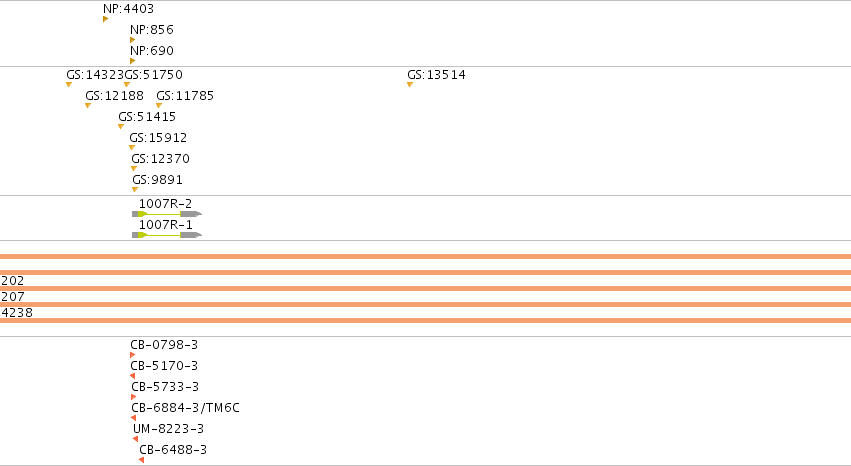Click the UM-8223-3 red triangle
The image size is (851, 466).
point(136,439)
